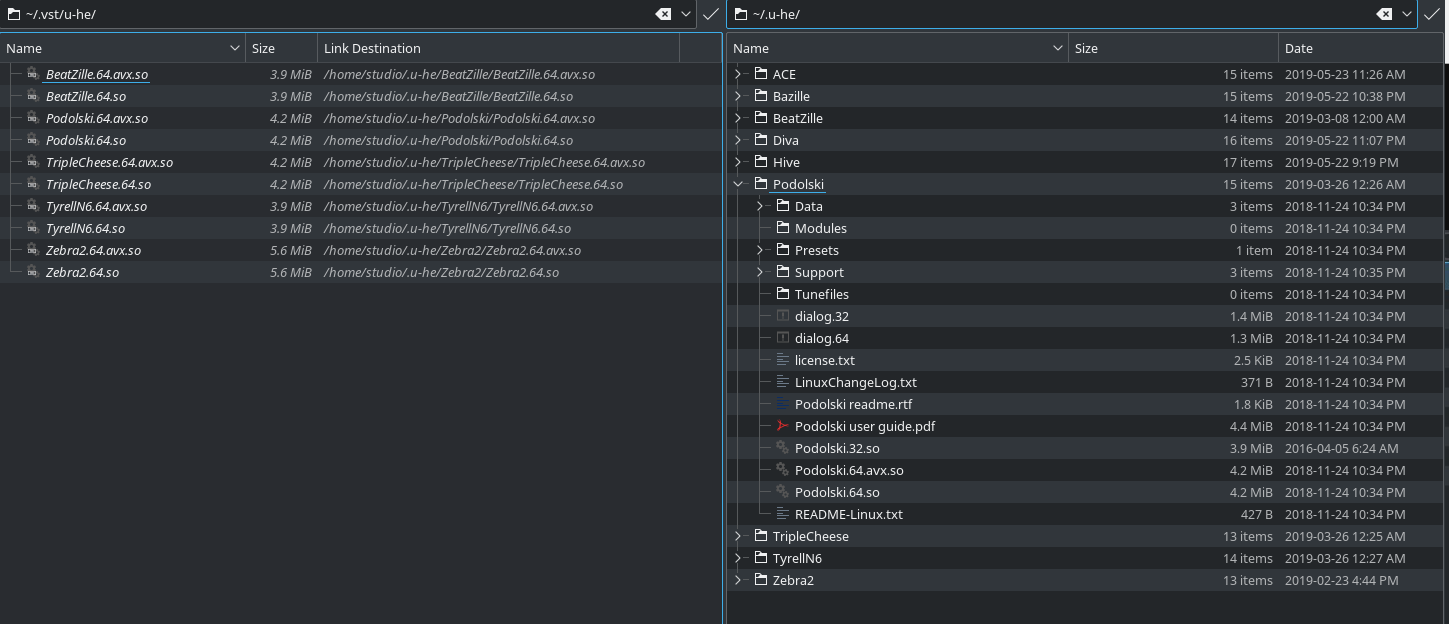Expand the Diva folder
The image size is (1449, 624).
[x=738, y=140]
